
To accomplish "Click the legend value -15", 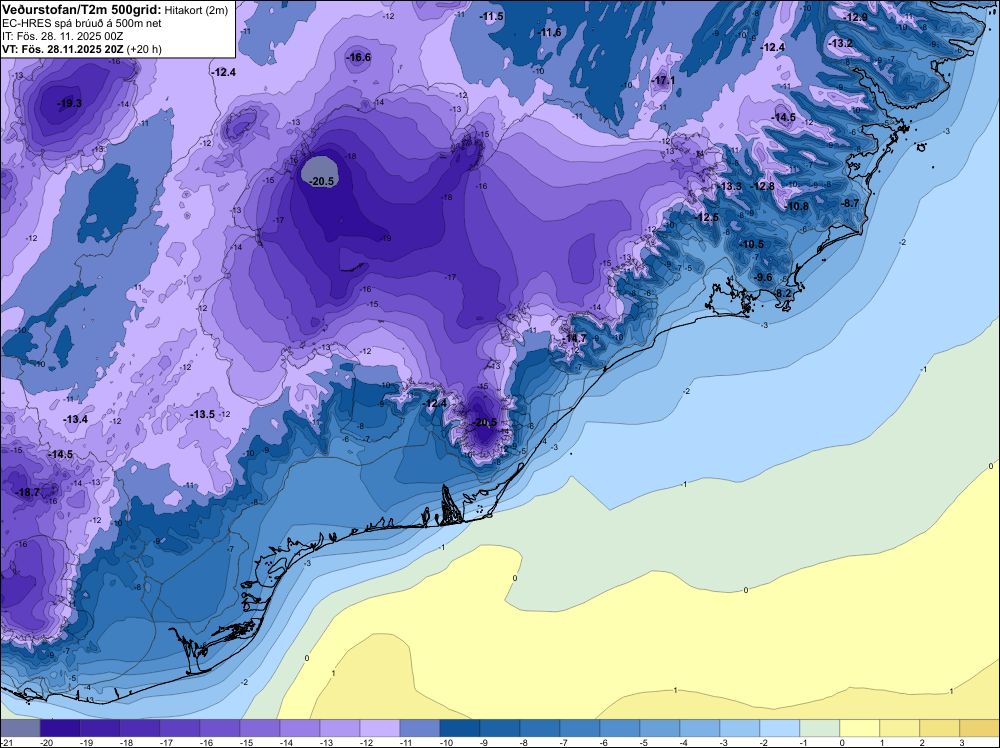I will point(246,743).
